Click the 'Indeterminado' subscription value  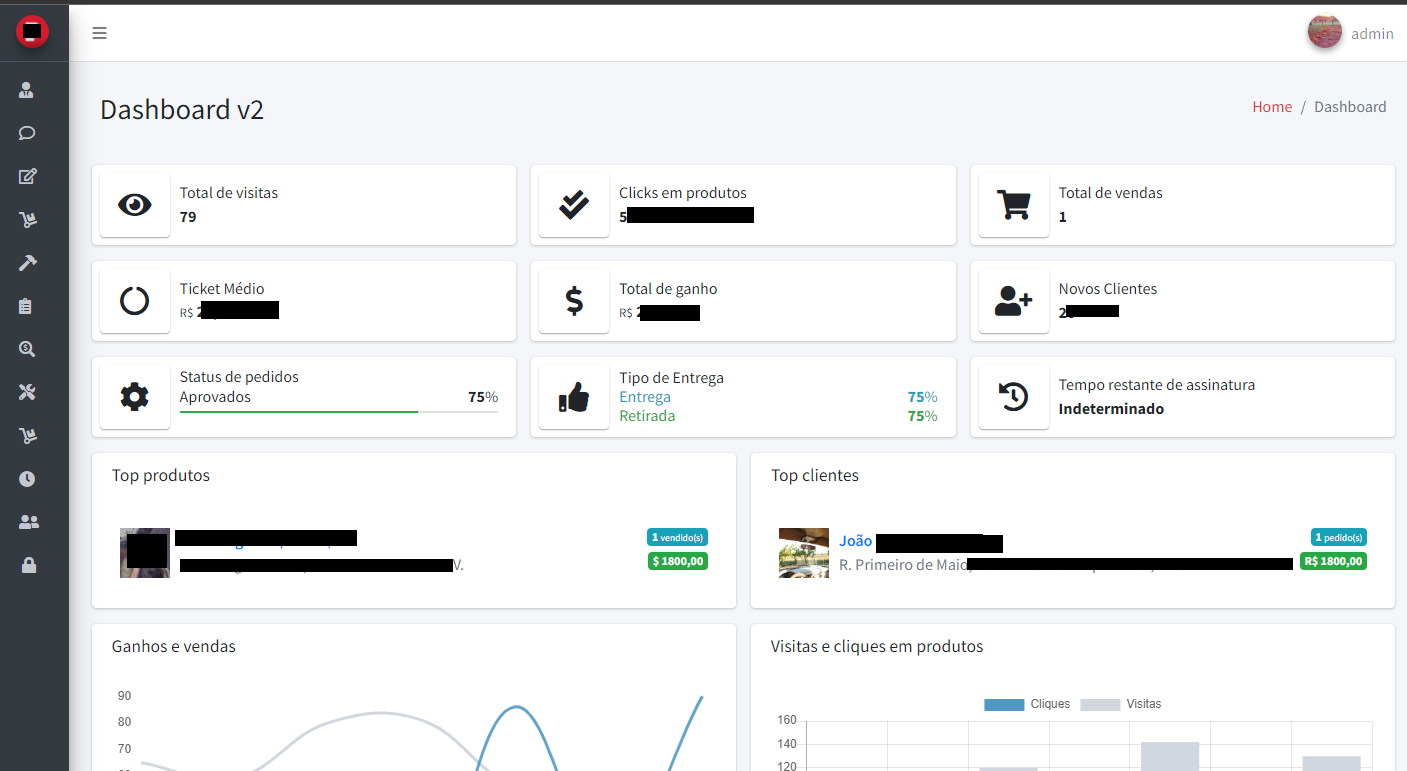pyautogui.click(x=1111, y=409)
